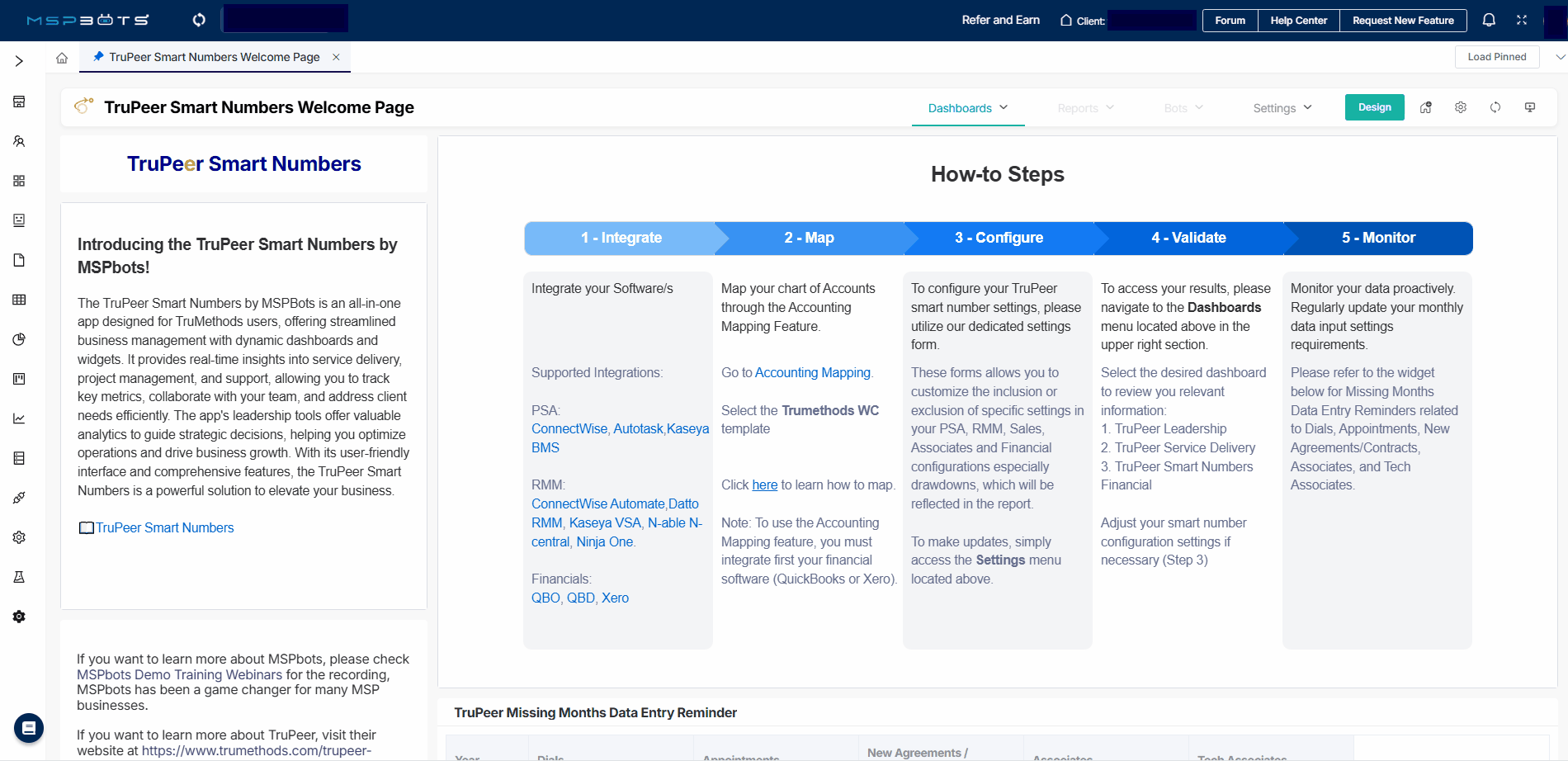The width and height of the screenshot is (1568, 761).
Task: Click the MSPbots Demo Training Webinars link
Action: pyautogui.click(x=179, y=675)
